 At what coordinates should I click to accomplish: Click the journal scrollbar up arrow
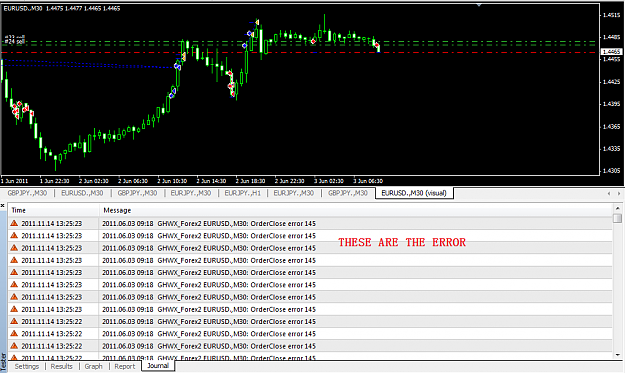point(617,208)
